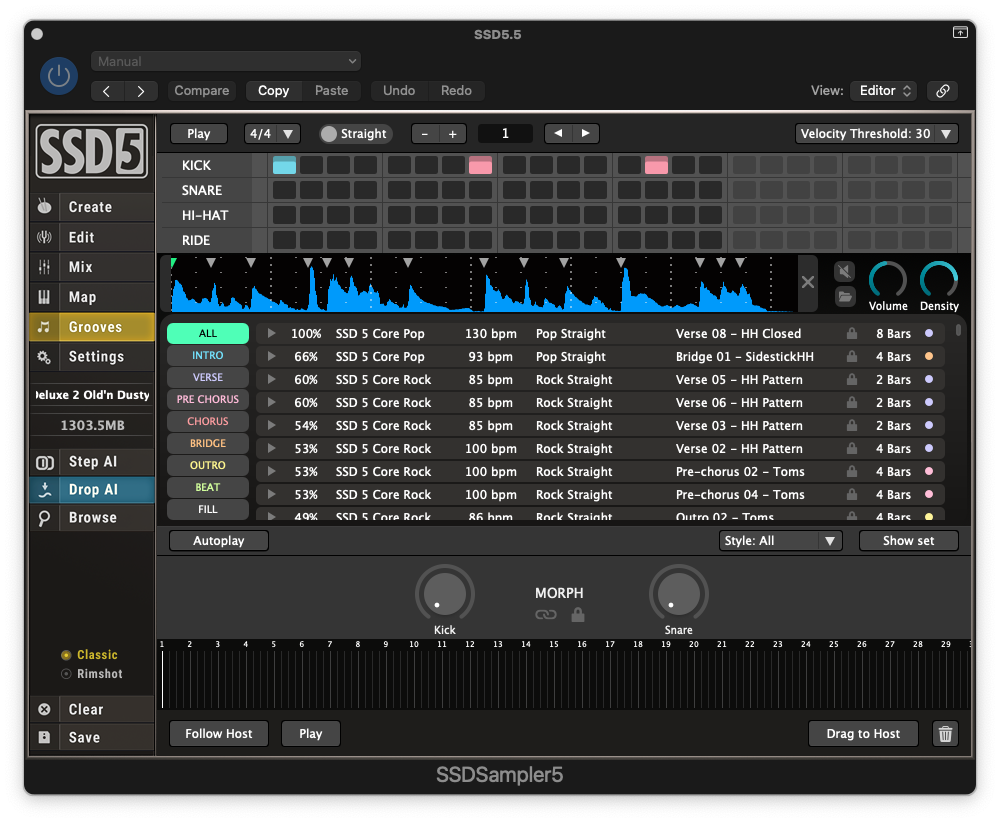Click the trash icon to delete groove
The height and width of the screenshot is (823, 1000).
click(x=945, y=734)
